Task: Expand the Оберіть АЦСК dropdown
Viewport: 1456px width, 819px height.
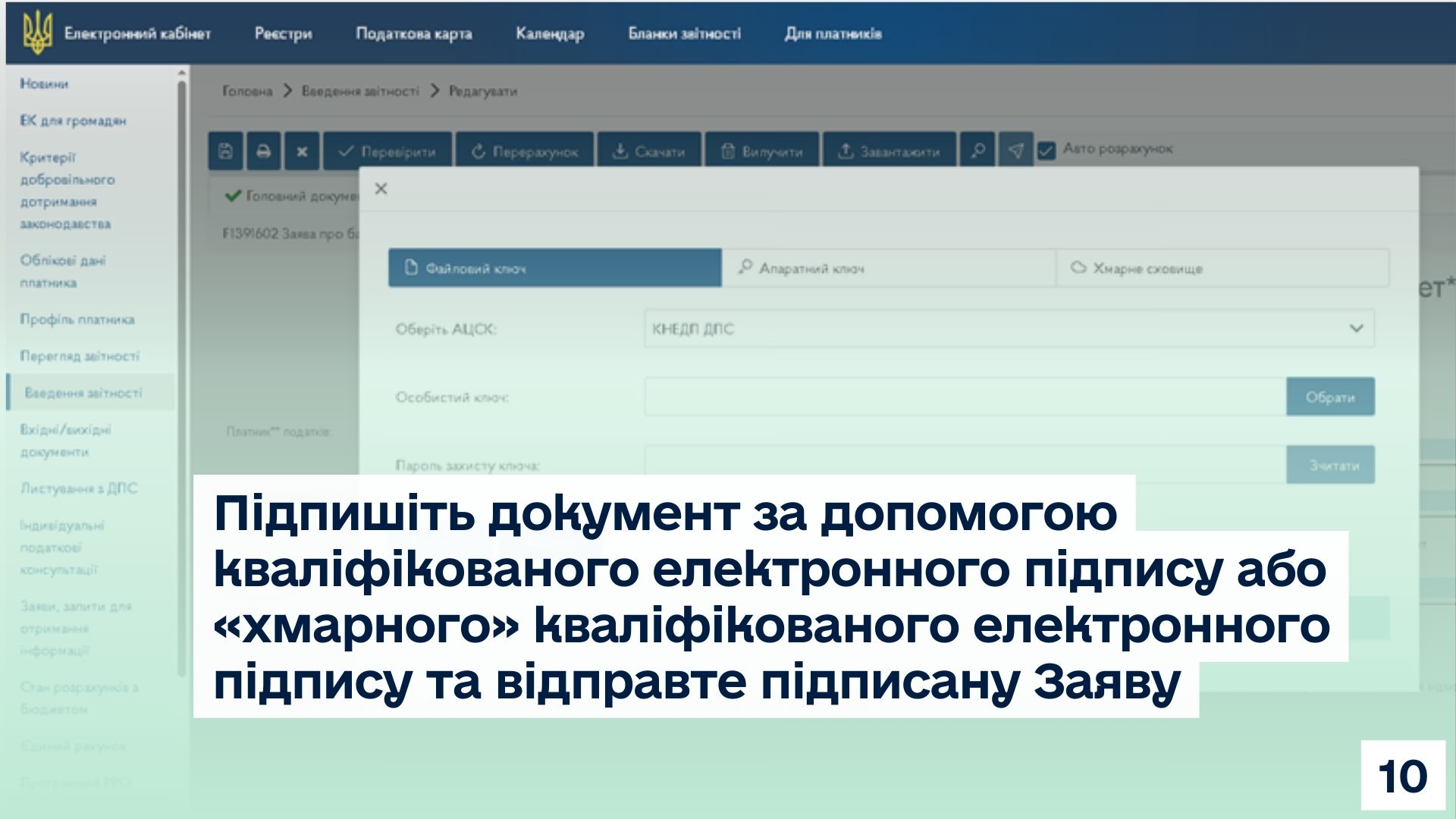Action: (x=1009, y=329)
